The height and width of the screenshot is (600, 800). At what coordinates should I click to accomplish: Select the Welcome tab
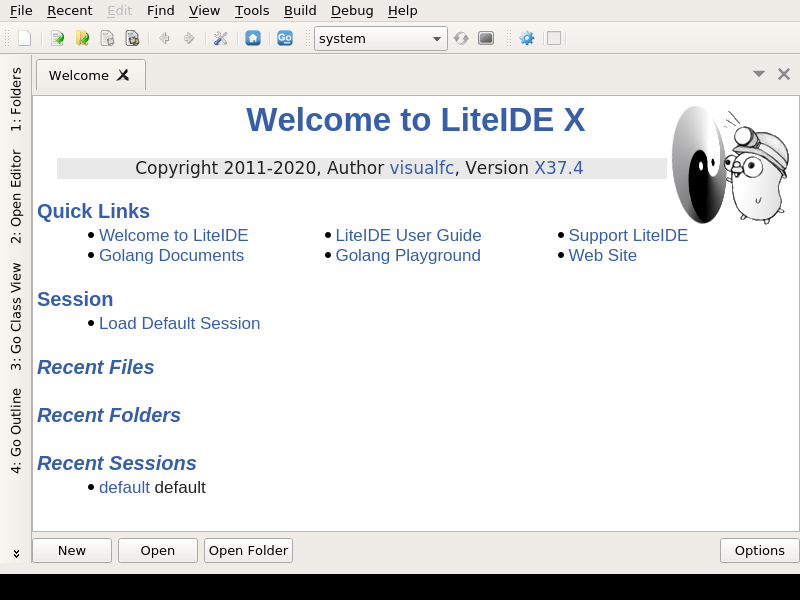click(x=80, y=74)
